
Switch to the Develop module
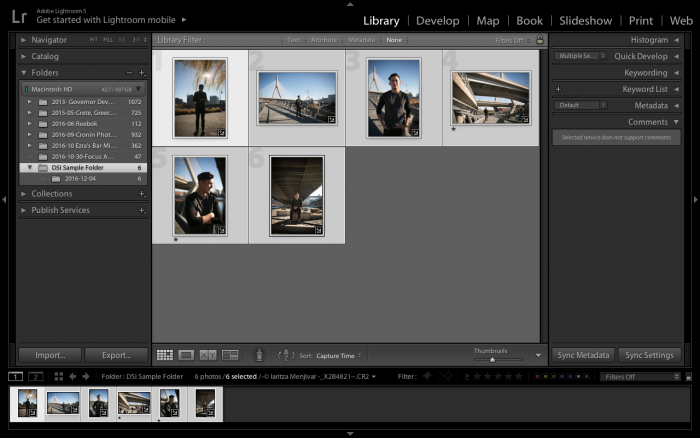coord(437,20)
